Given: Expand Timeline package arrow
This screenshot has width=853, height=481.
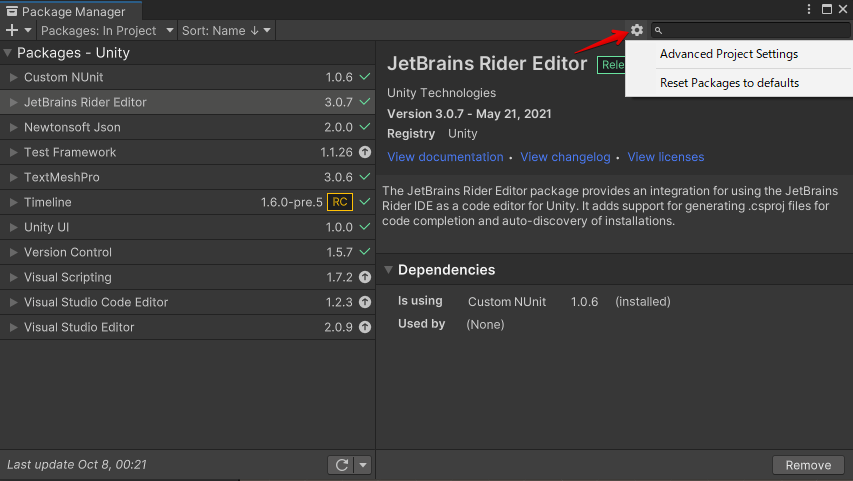Looking at the screenshot, I should [14, 202].
